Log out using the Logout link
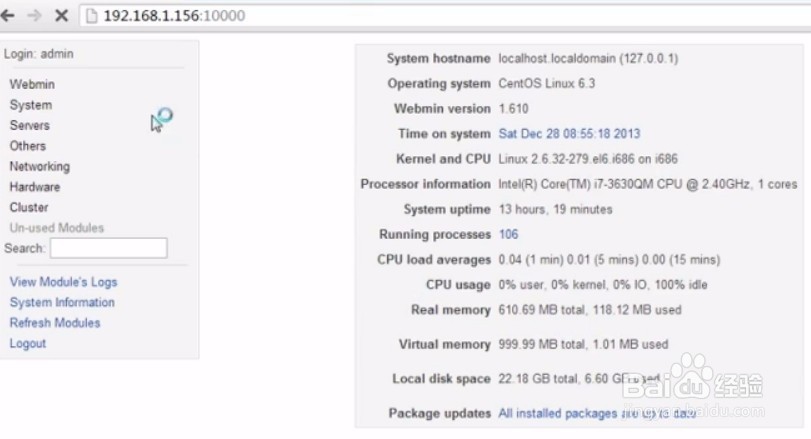Viewport: 811px width, 439px height. coord(28,343)
